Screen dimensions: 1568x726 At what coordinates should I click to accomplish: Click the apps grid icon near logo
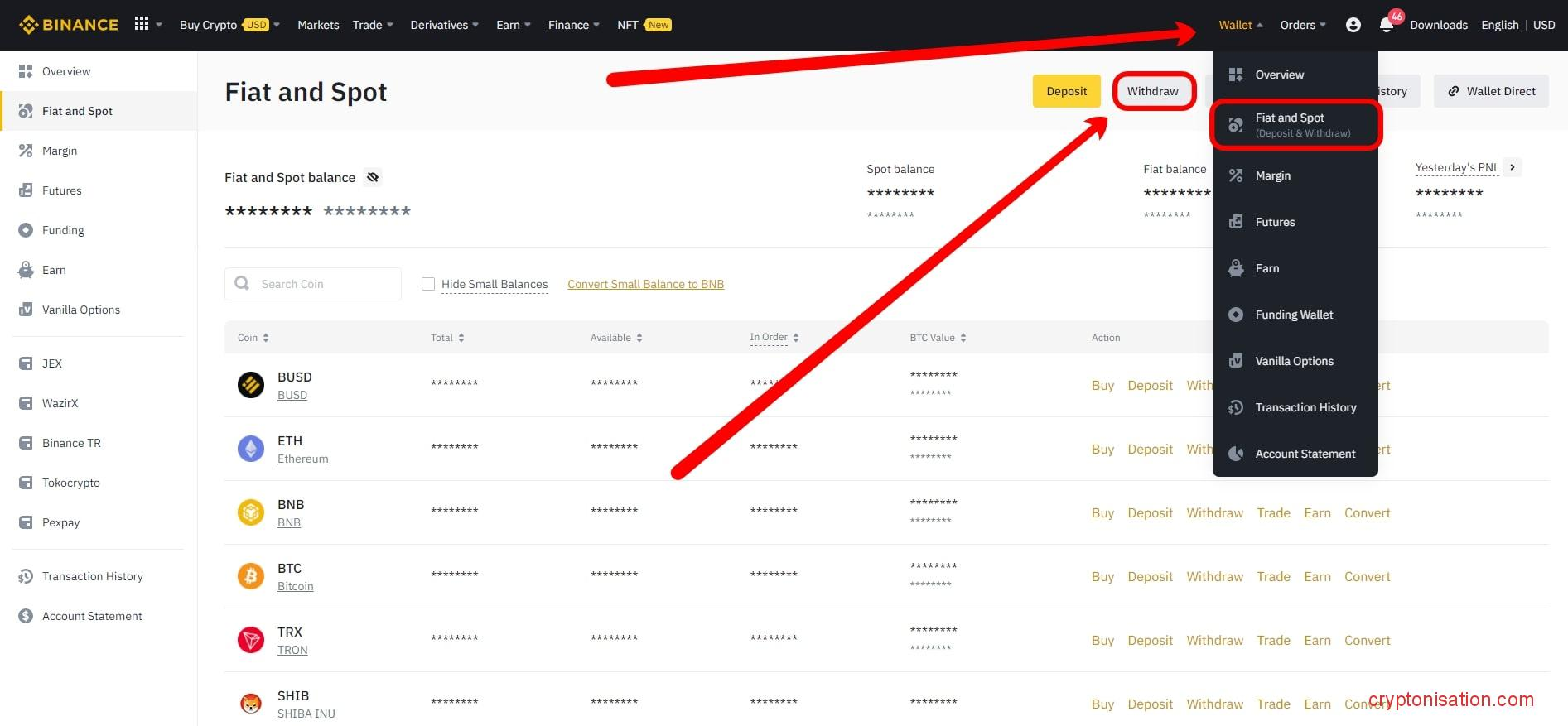142,24
